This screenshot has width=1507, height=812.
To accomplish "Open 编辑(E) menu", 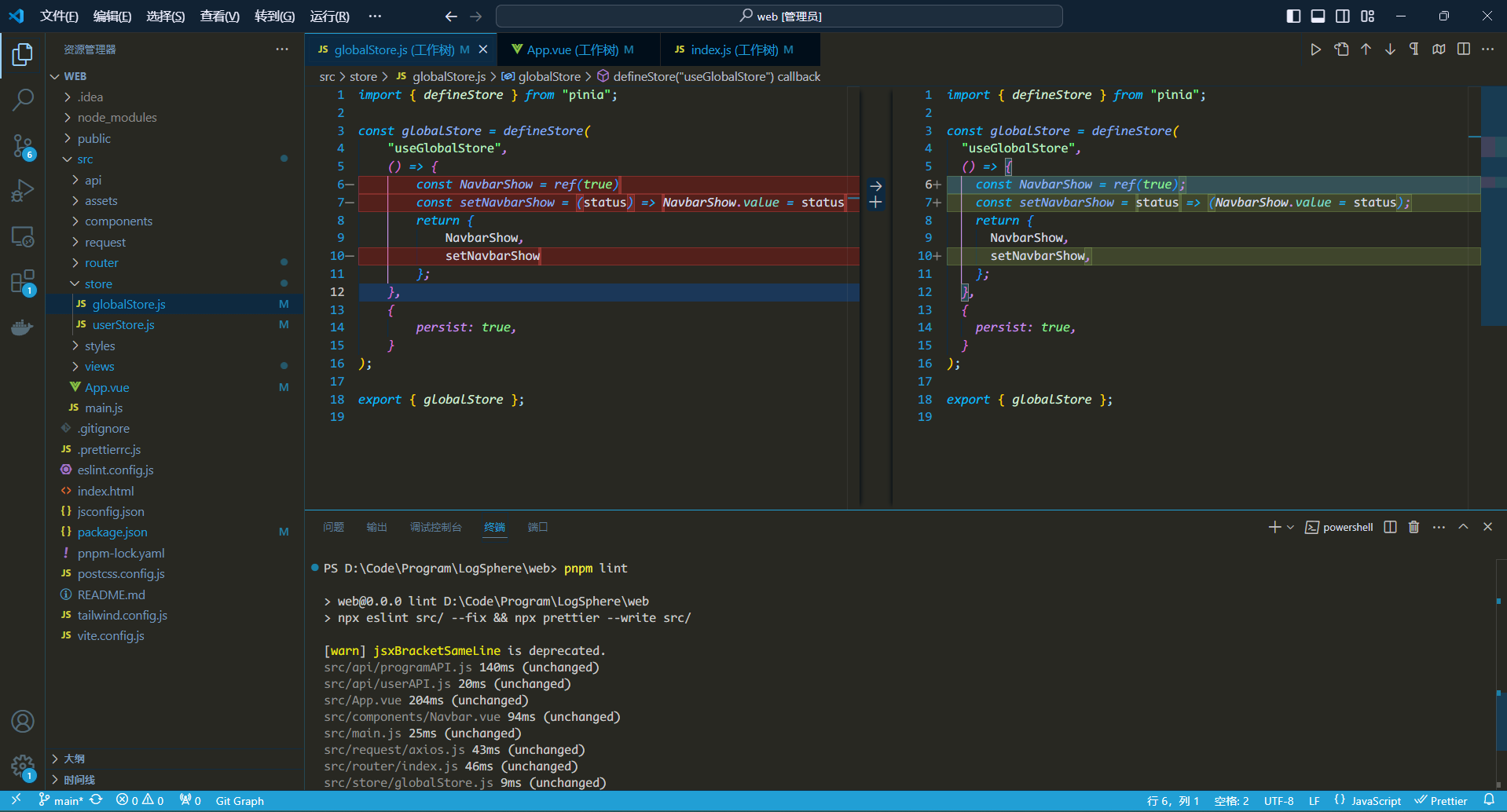I will pos(112,16).
